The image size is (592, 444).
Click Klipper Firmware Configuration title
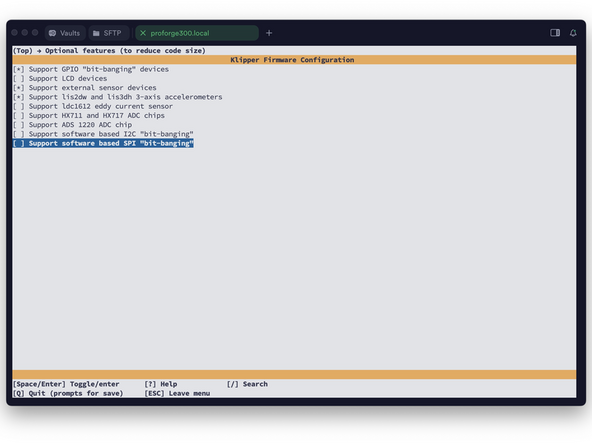pos(292,60)
